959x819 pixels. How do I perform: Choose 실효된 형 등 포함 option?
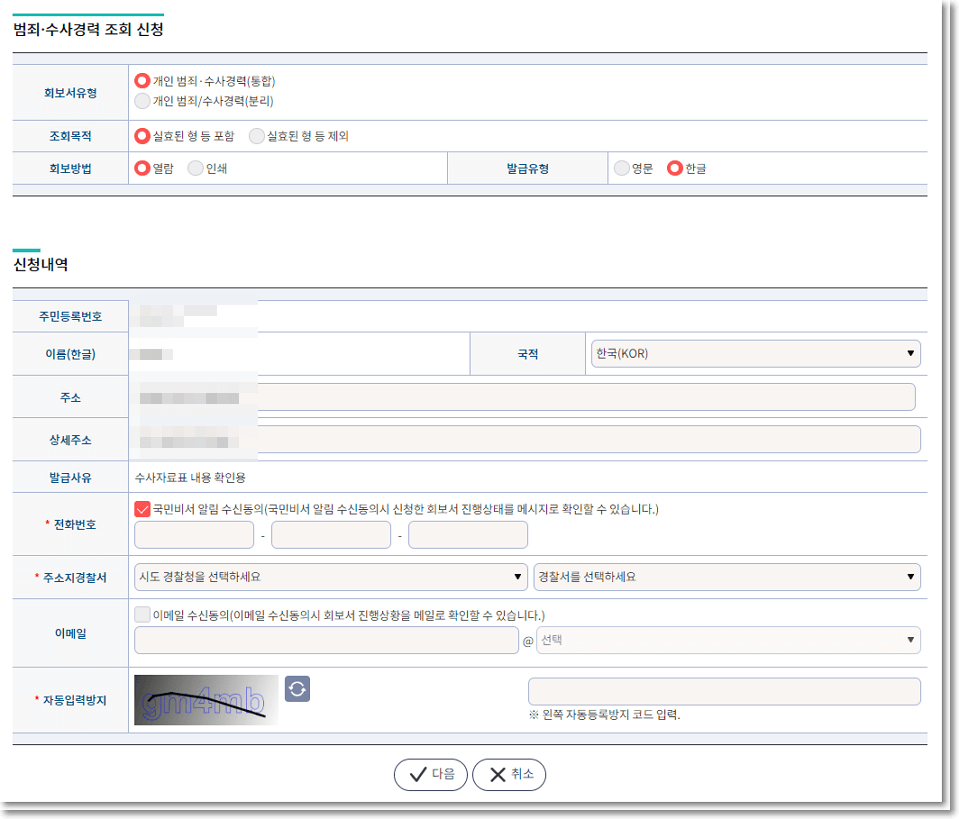(142, 136)
